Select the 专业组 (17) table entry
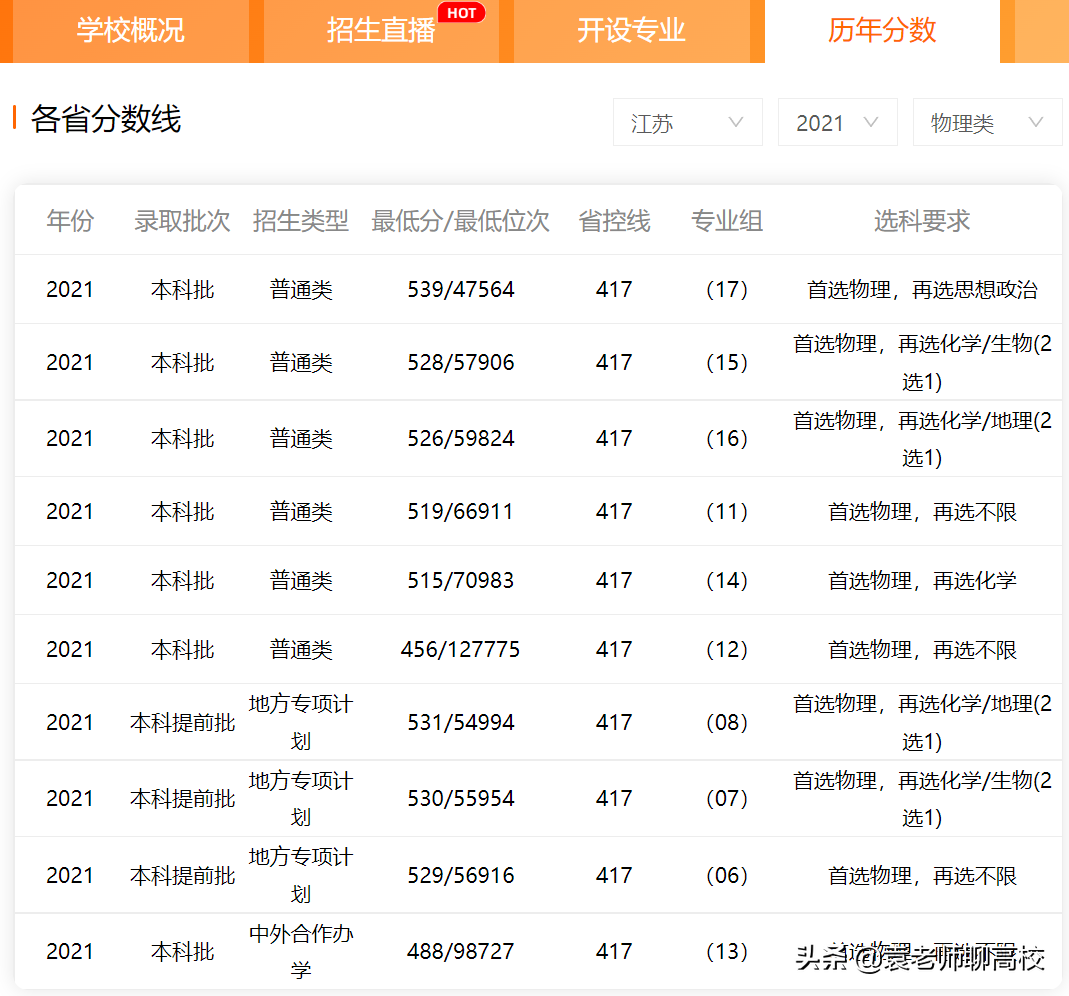This screenshot has height=996, width=1069. pyautogui.click(x=725, y=289)
